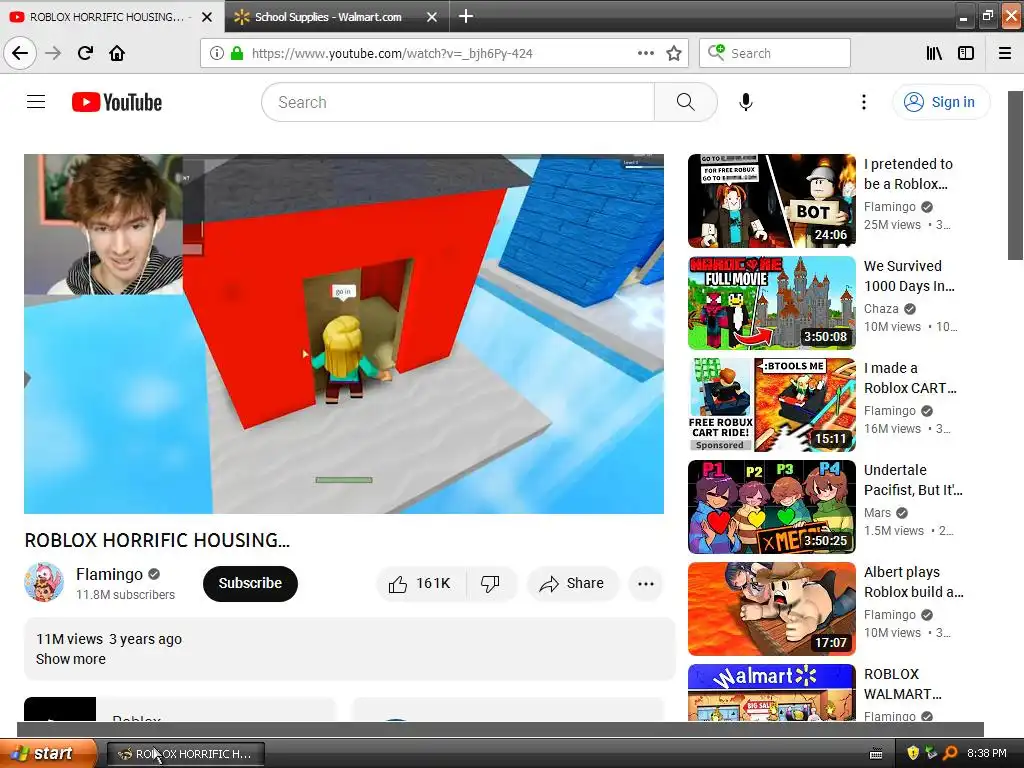Go to YouTube home via logo
The image size is (1024, 768).
tap(117, 102)
